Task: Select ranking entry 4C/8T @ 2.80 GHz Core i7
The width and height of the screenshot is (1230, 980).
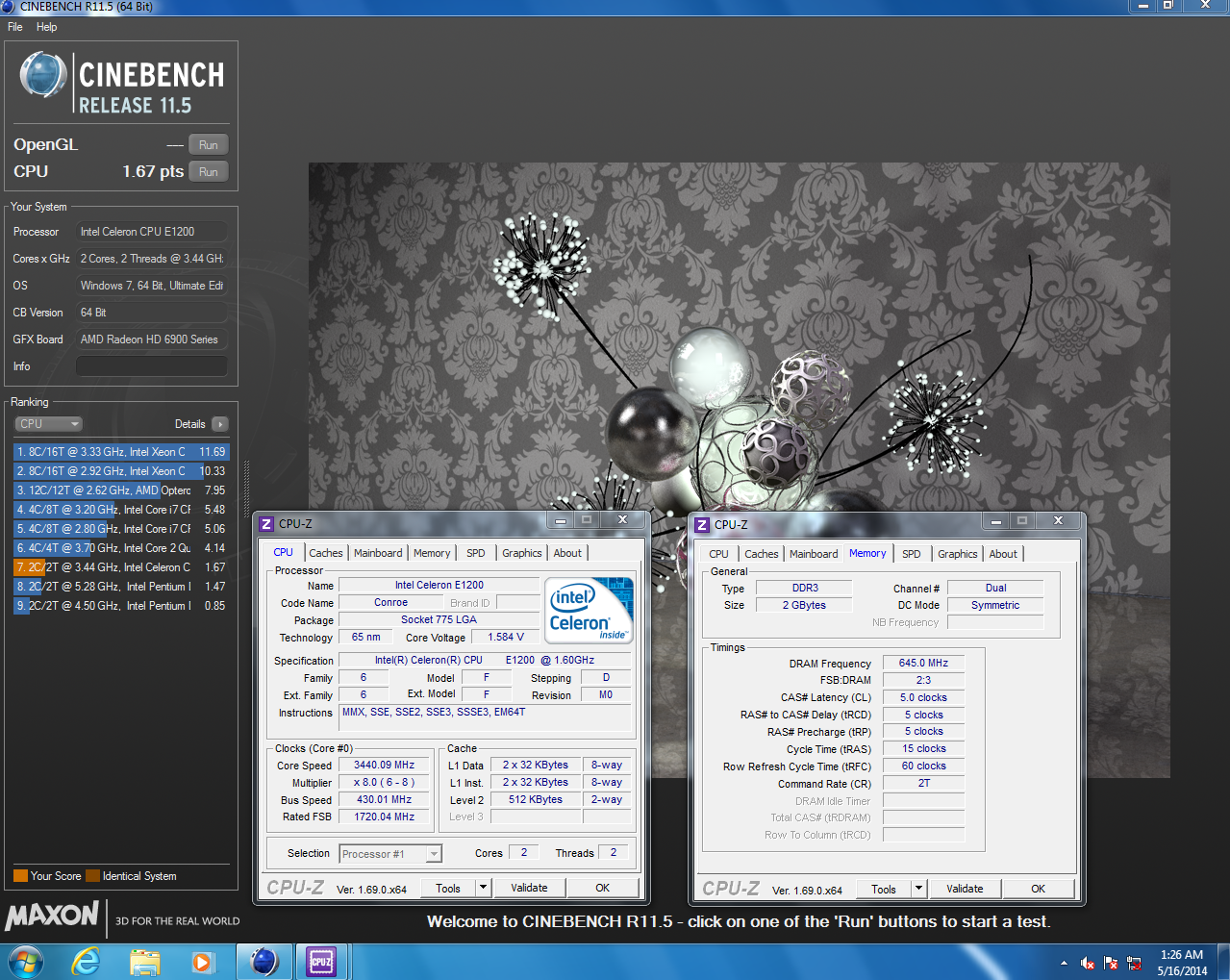Action: point(121,529)
